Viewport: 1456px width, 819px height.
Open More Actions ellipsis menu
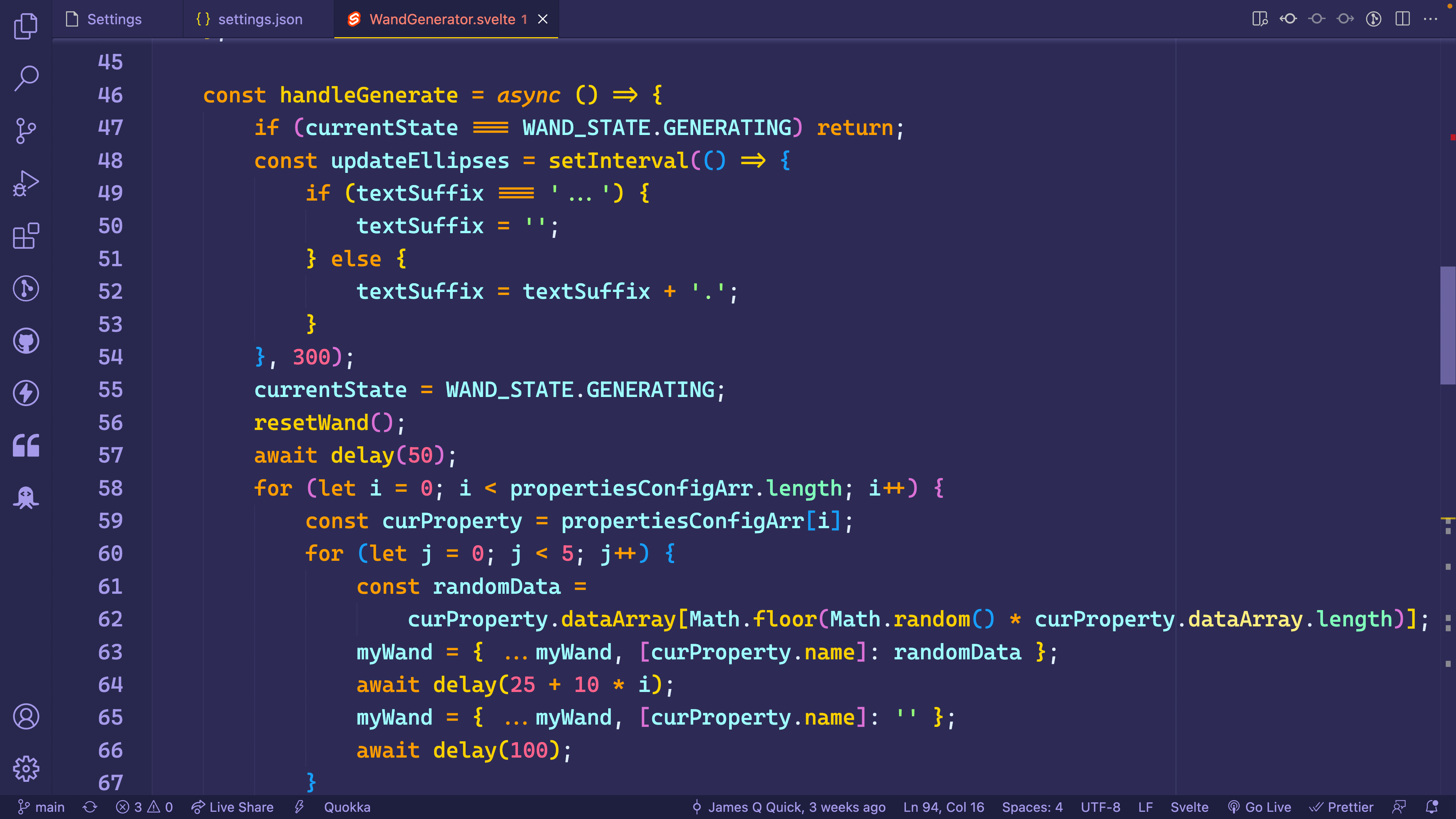(x=1431, y=19)
